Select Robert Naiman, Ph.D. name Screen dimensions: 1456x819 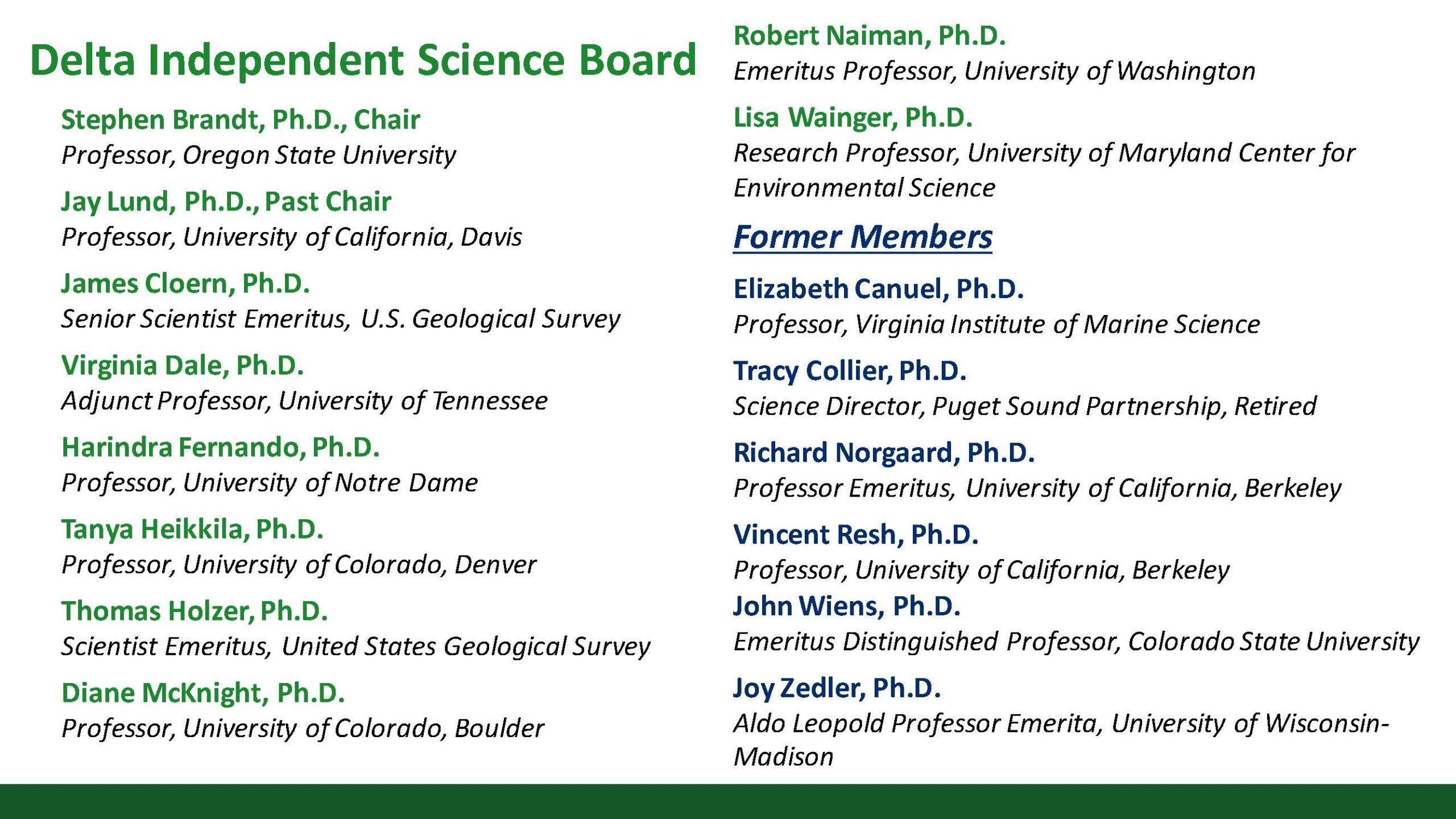(x=870, y=36)
